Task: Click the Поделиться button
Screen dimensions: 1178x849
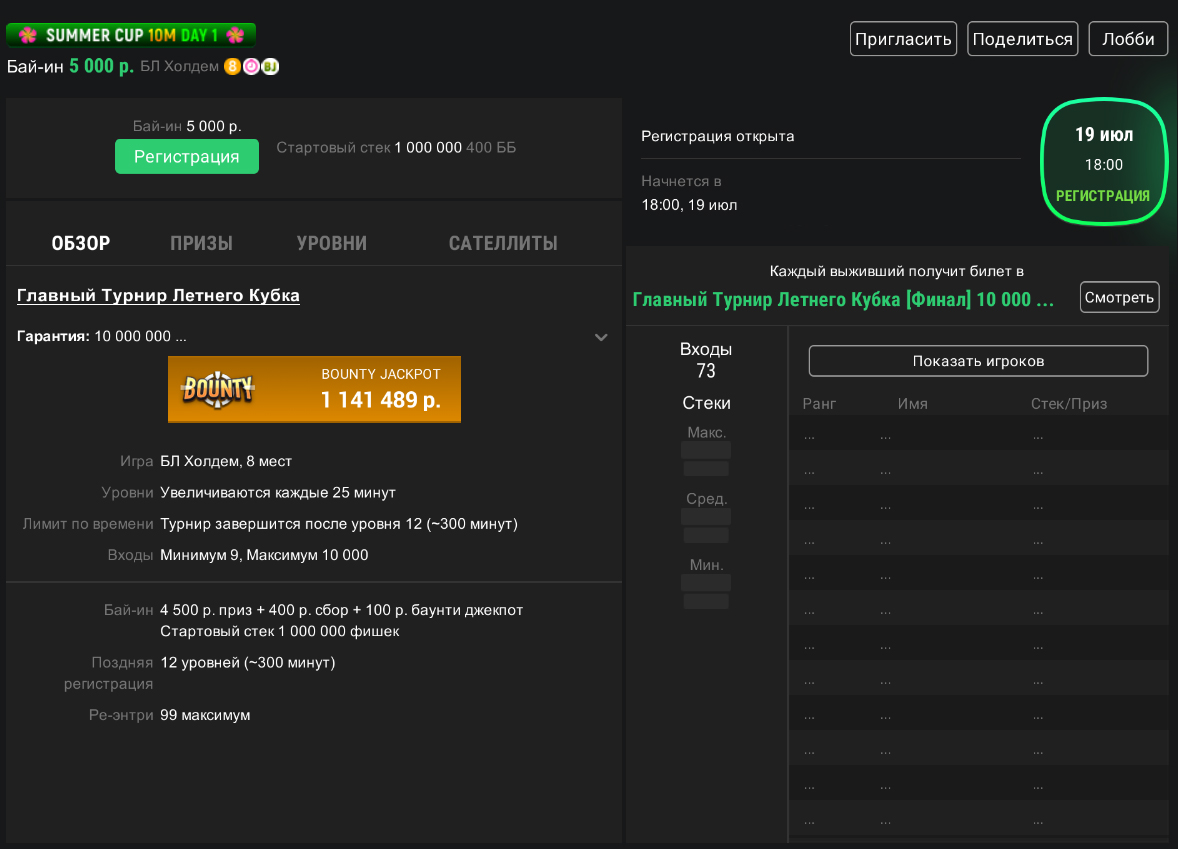Action: pyautogui.click(x=1022, y=39)
